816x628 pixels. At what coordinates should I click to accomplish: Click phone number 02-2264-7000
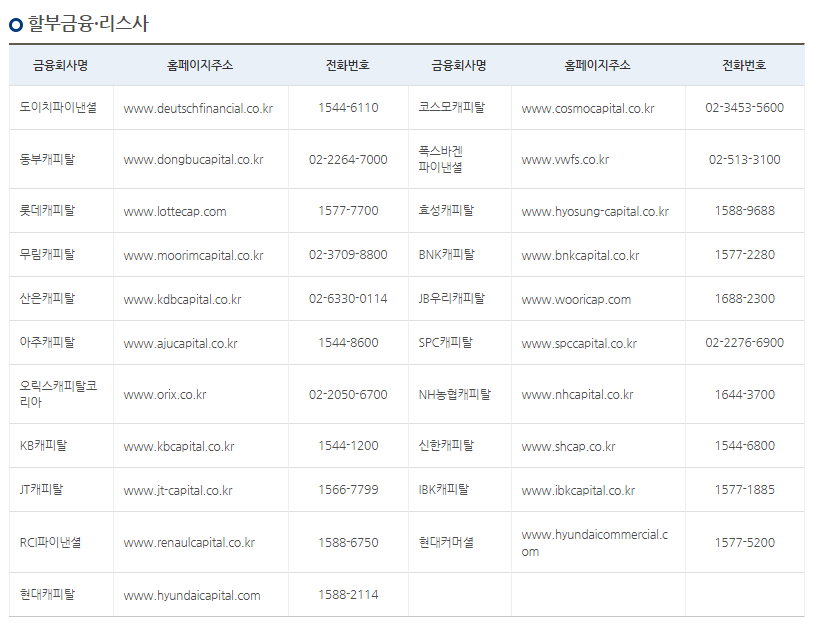coord(348,159)
